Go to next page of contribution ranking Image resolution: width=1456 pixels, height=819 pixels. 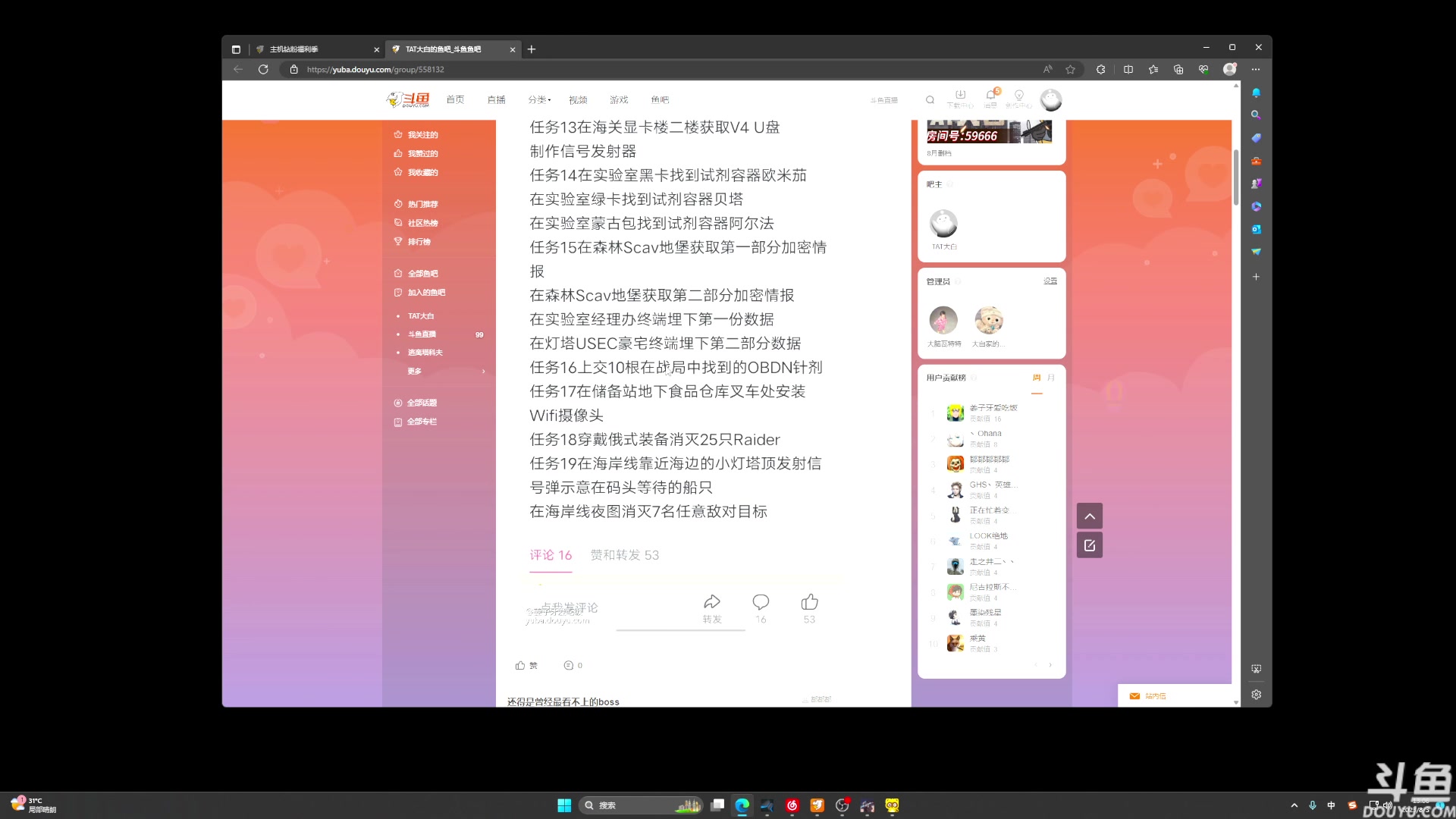click(x=1050, y=664)
